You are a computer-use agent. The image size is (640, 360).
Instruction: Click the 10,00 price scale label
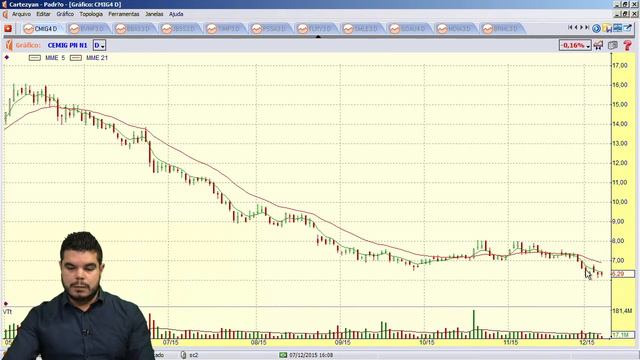pos(620,202)
